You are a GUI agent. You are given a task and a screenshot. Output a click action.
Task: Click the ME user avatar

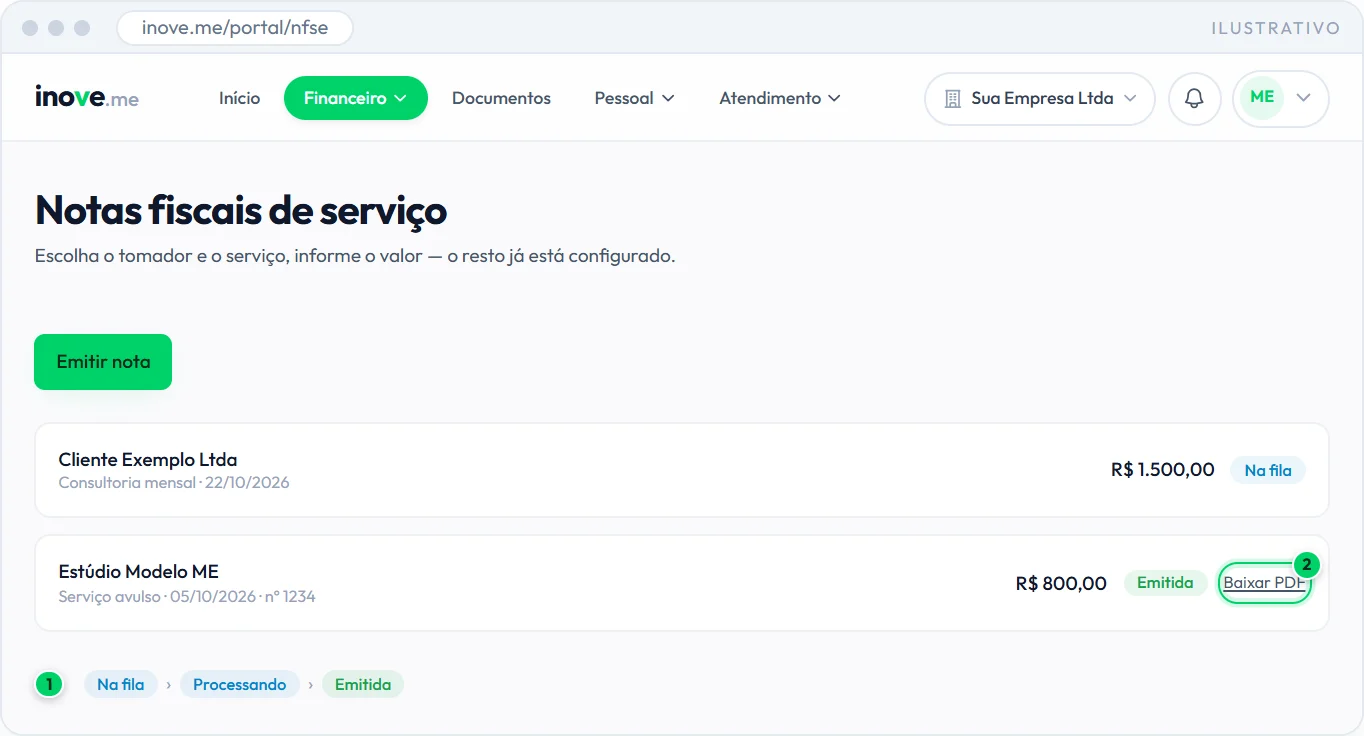click(x=1262, y=97)
